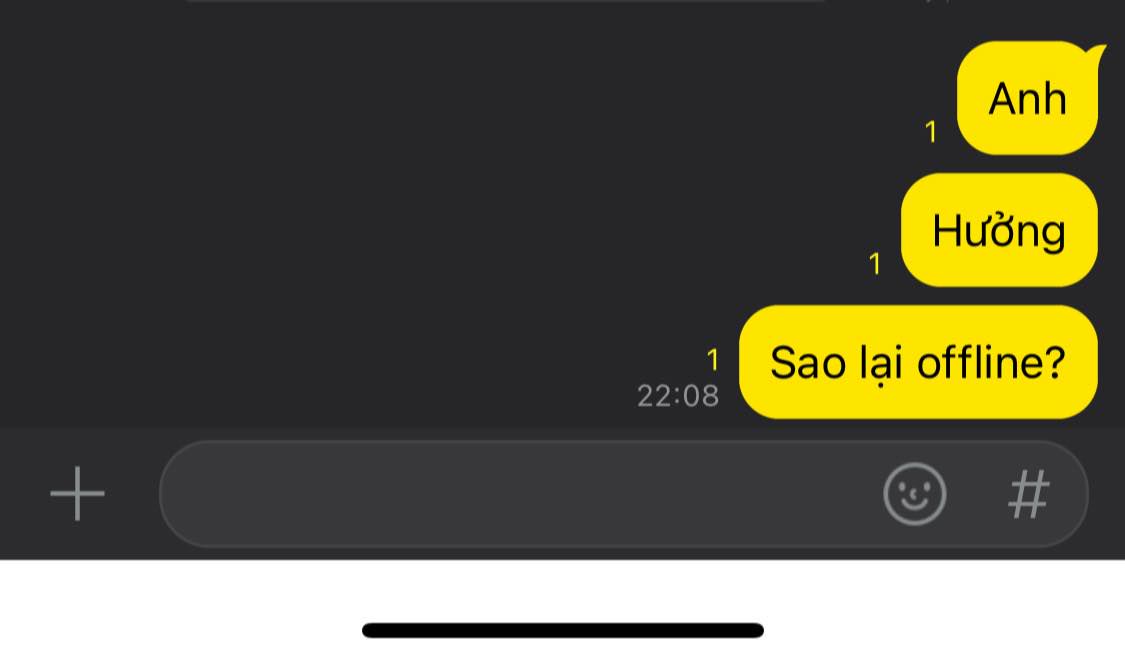This screenshot has height=660, width=1125.
Task: Tap the toolbar gap between plus and input
Action: coord(133,494)
